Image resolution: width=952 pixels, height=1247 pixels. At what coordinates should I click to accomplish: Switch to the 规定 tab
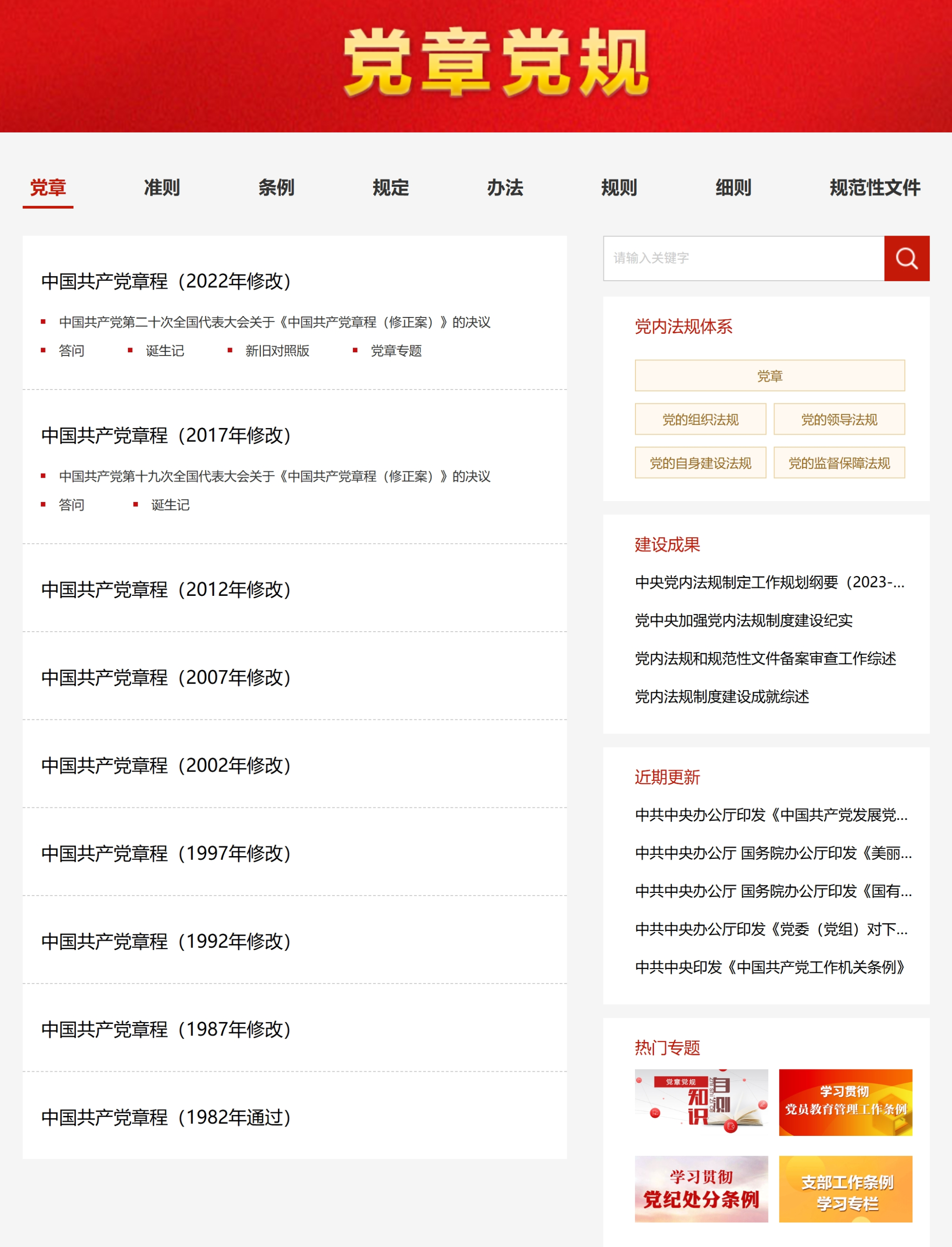pos(391,187)
